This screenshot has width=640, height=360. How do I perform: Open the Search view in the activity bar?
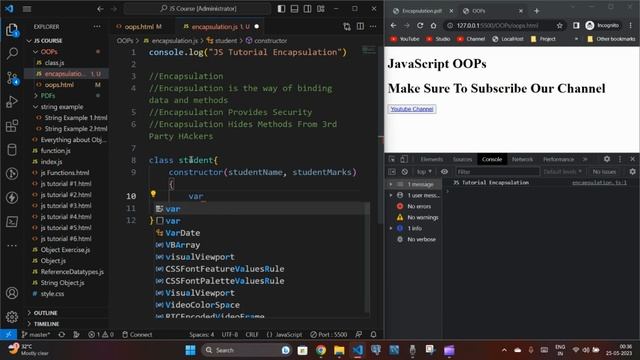(12, 53)
